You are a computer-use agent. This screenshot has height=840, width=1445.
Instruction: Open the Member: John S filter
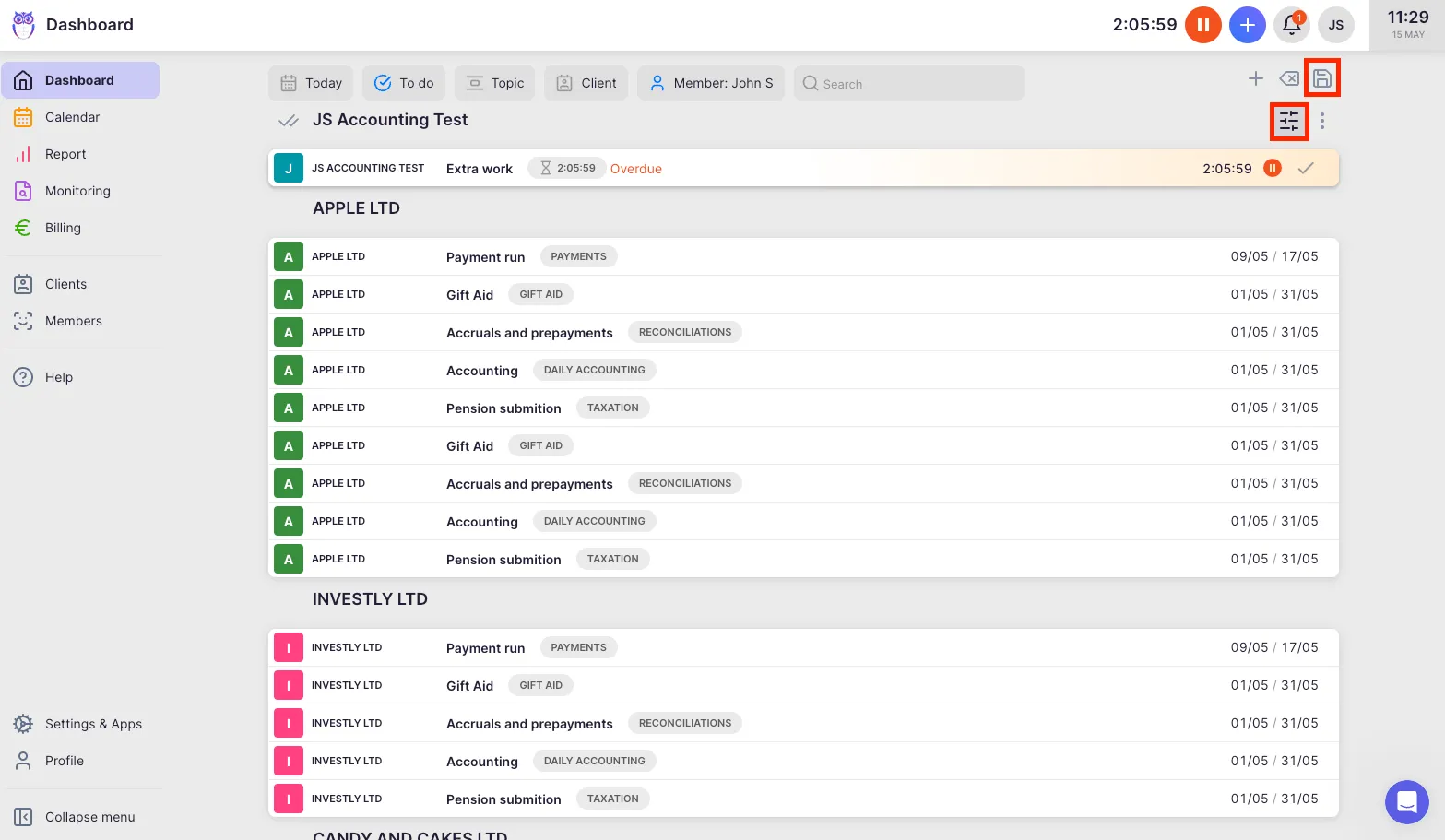(x=710, y=83)
